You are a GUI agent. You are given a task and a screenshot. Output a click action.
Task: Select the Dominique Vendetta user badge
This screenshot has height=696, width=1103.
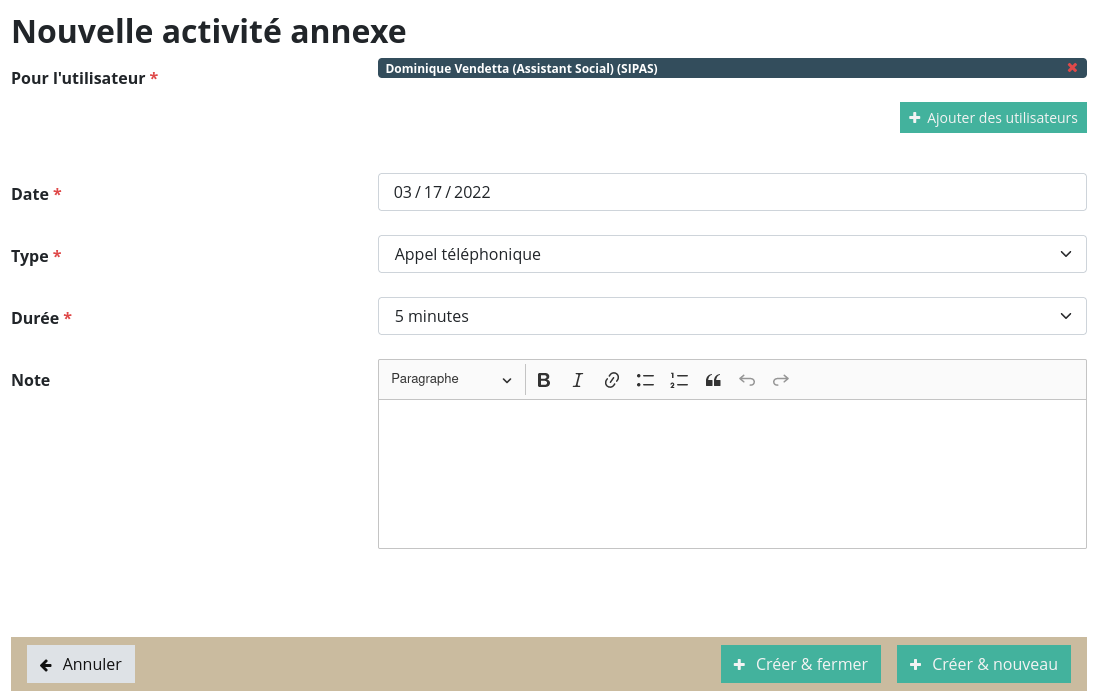point(521,68)
